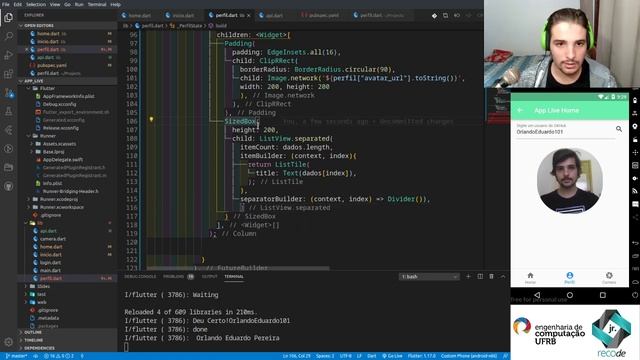Split the terminal pane

[x=480, y=276]
